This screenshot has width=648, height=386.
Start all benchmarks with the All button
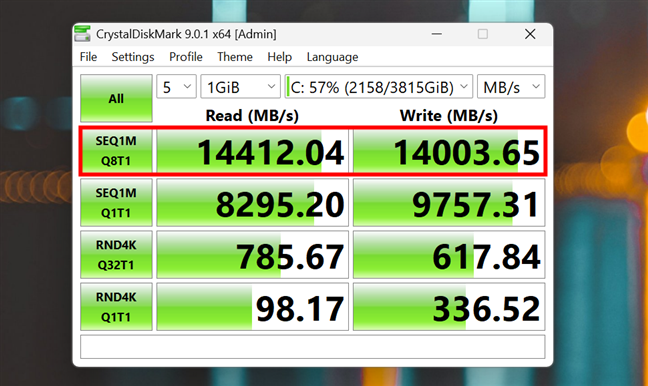pyautogui.click(x=116, y=98)
